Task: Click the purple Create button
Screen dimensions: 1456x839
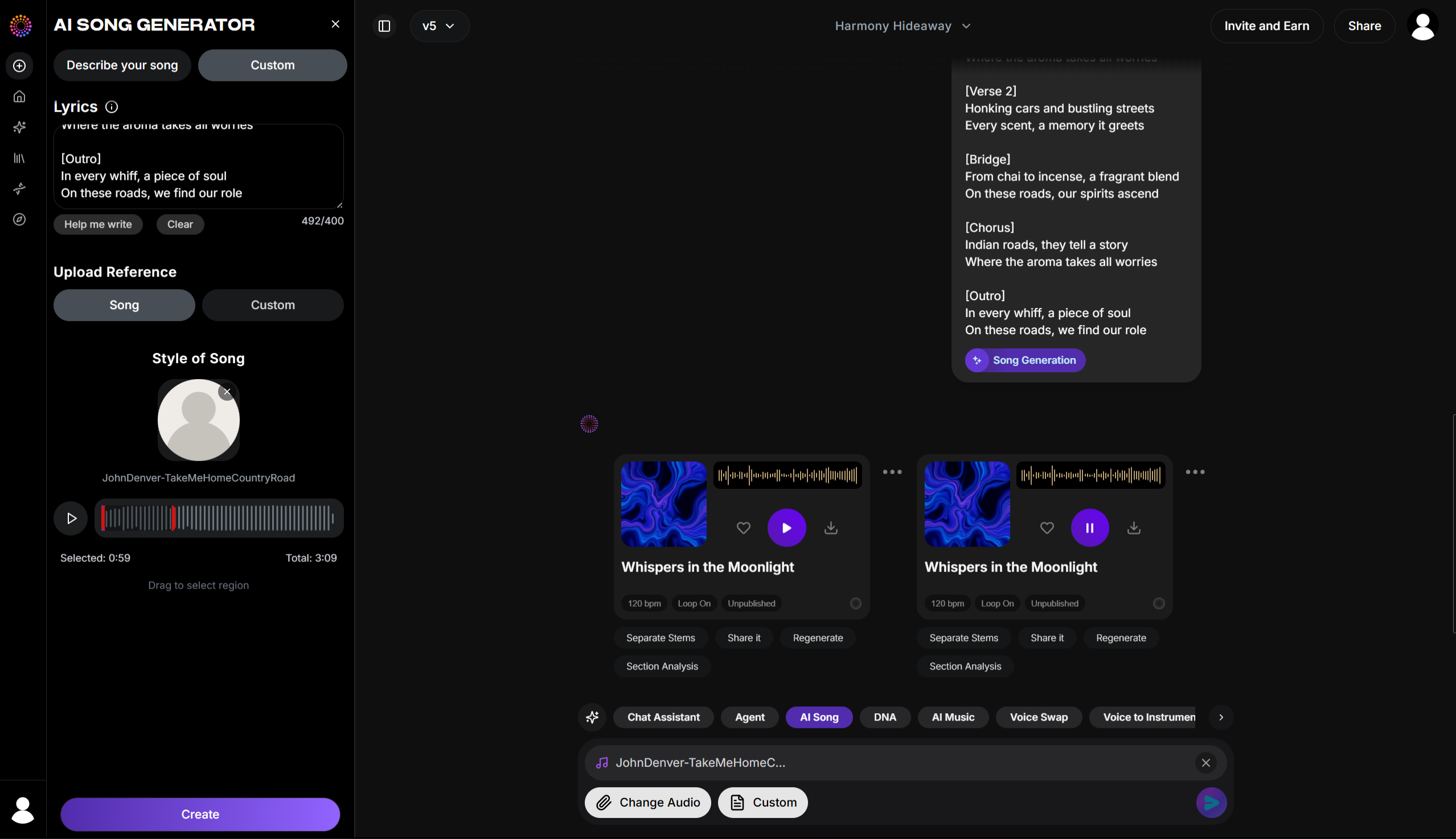Action: tap(200, 814)
